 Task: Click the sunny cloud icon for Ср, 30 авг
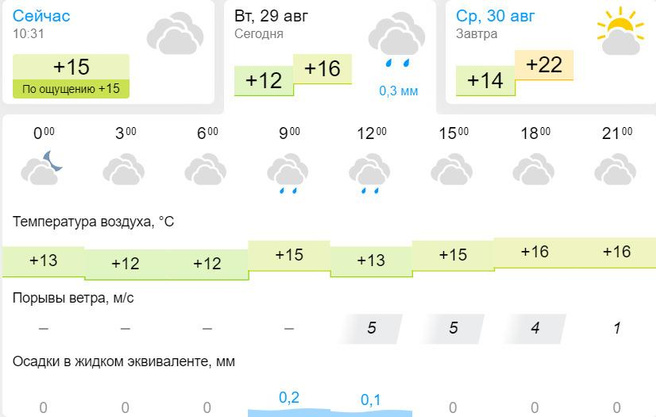point(619,32)
